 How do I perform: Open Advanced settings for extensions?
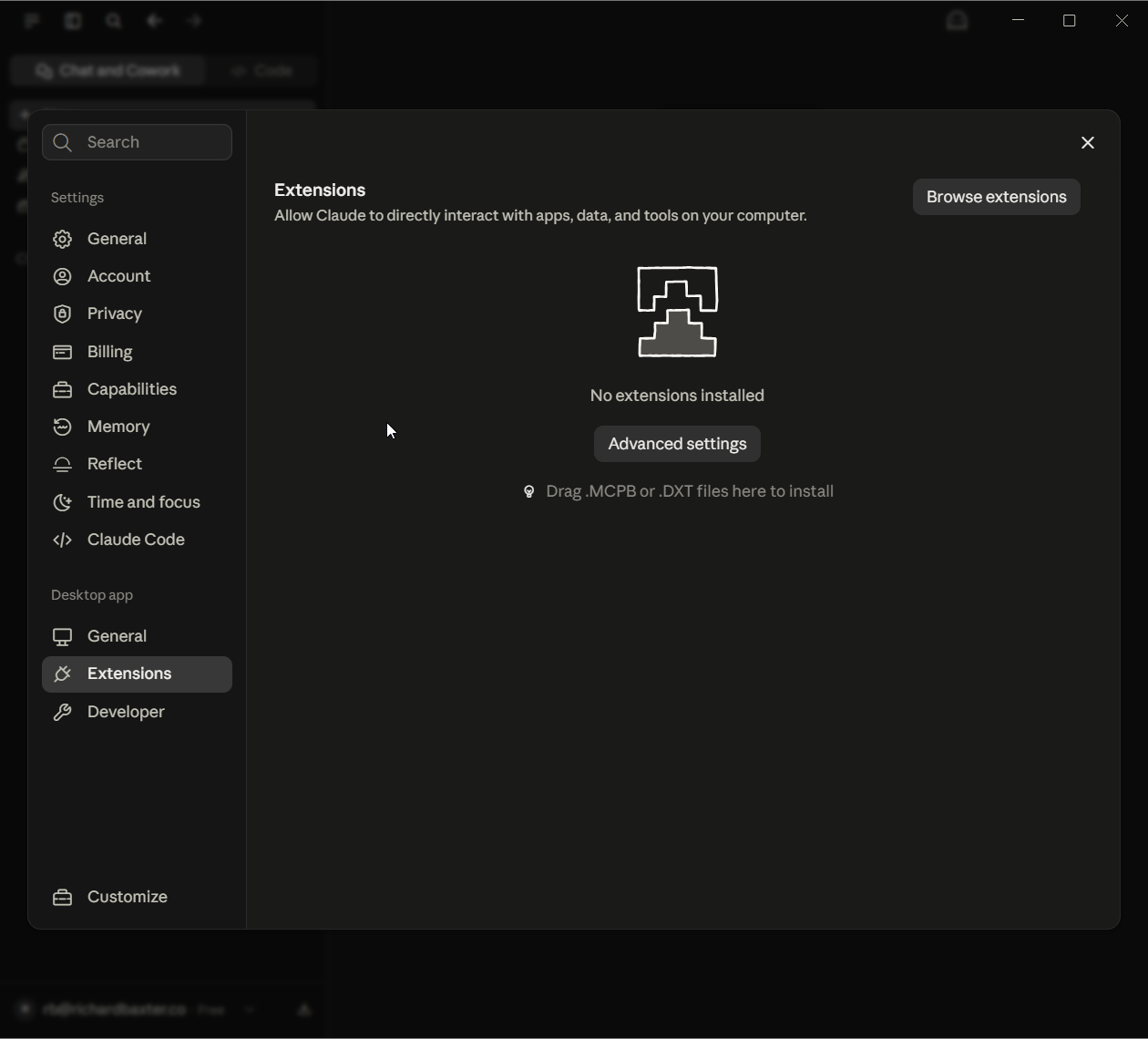click(x=677, y=444)
